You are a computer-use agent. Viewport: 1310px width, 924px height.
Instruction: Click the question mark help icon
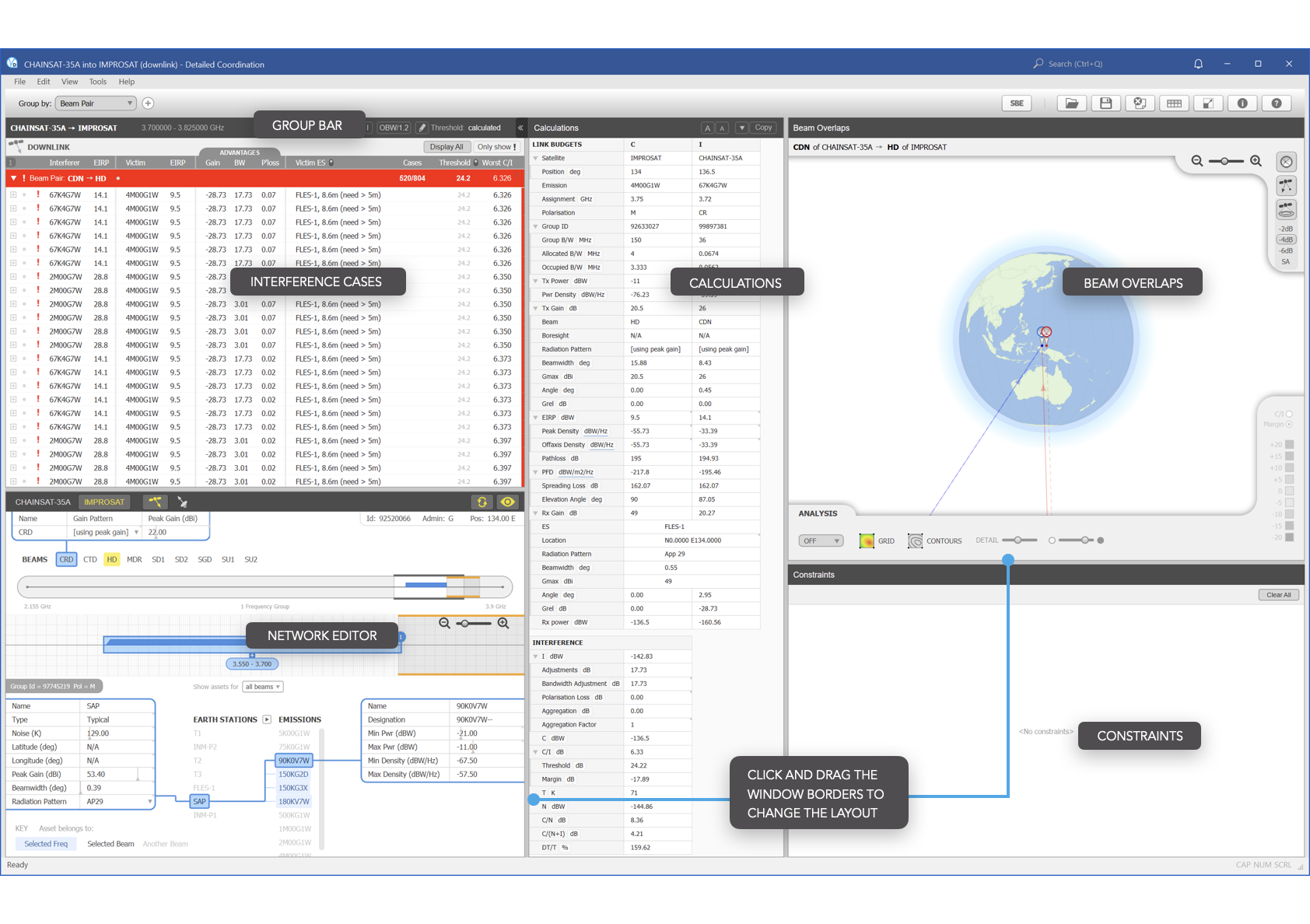[x=1277, y=103]
